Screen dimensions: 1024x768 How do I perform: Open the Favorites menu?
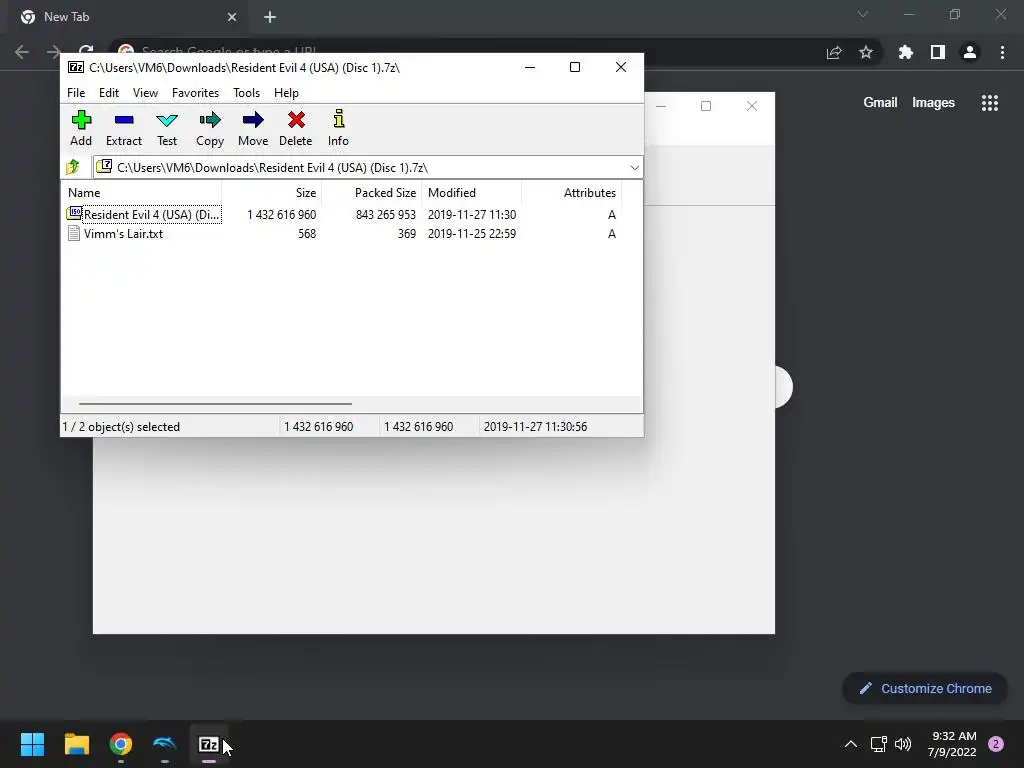click(x=195, y=93)
